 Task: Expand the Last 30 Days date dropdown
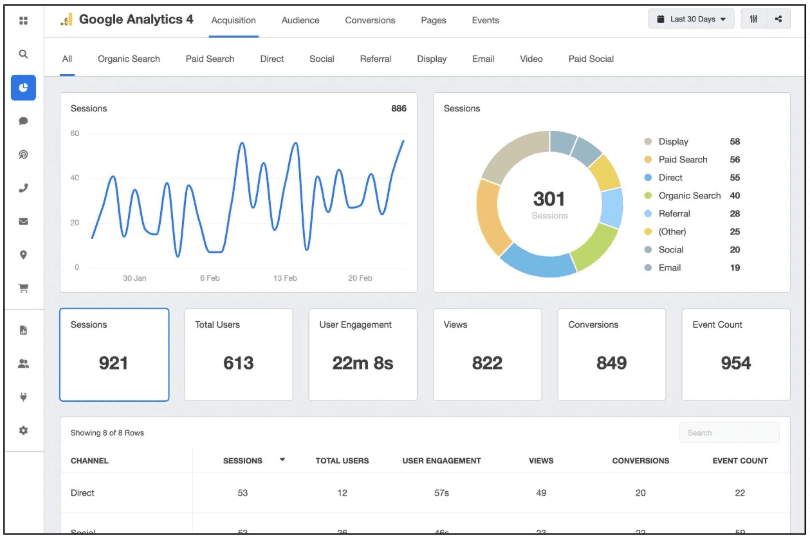coord(691,19)
